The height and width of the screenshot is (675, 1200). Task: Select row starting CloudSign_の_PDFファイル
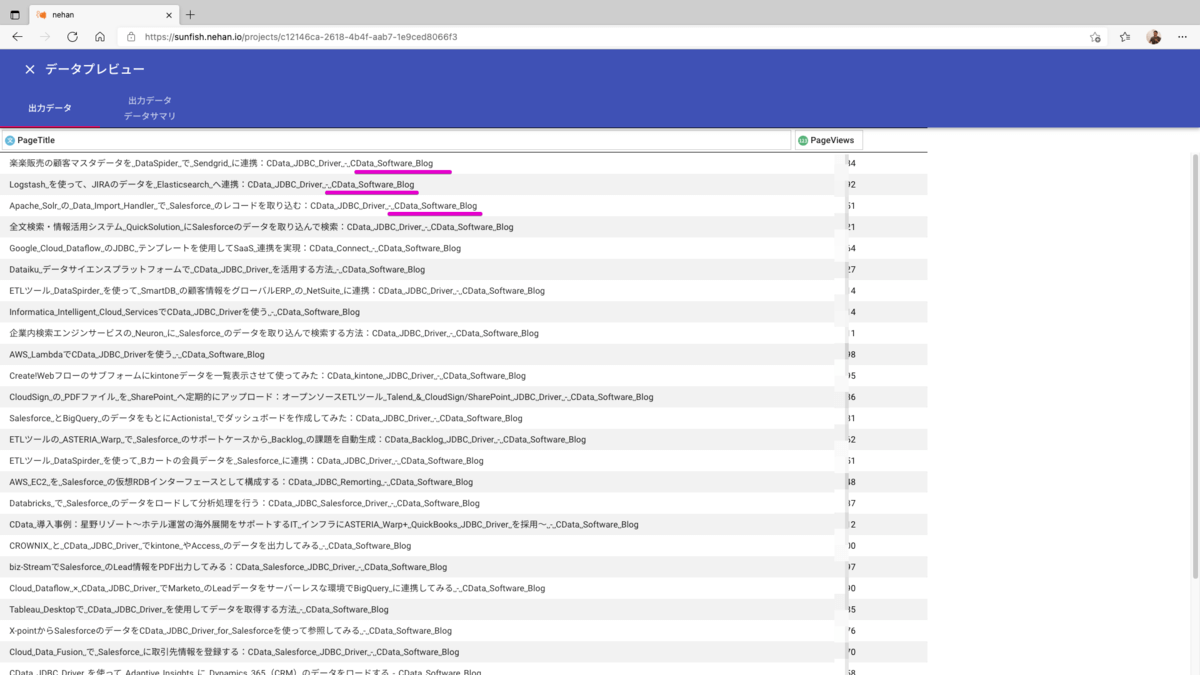(464, 397)
